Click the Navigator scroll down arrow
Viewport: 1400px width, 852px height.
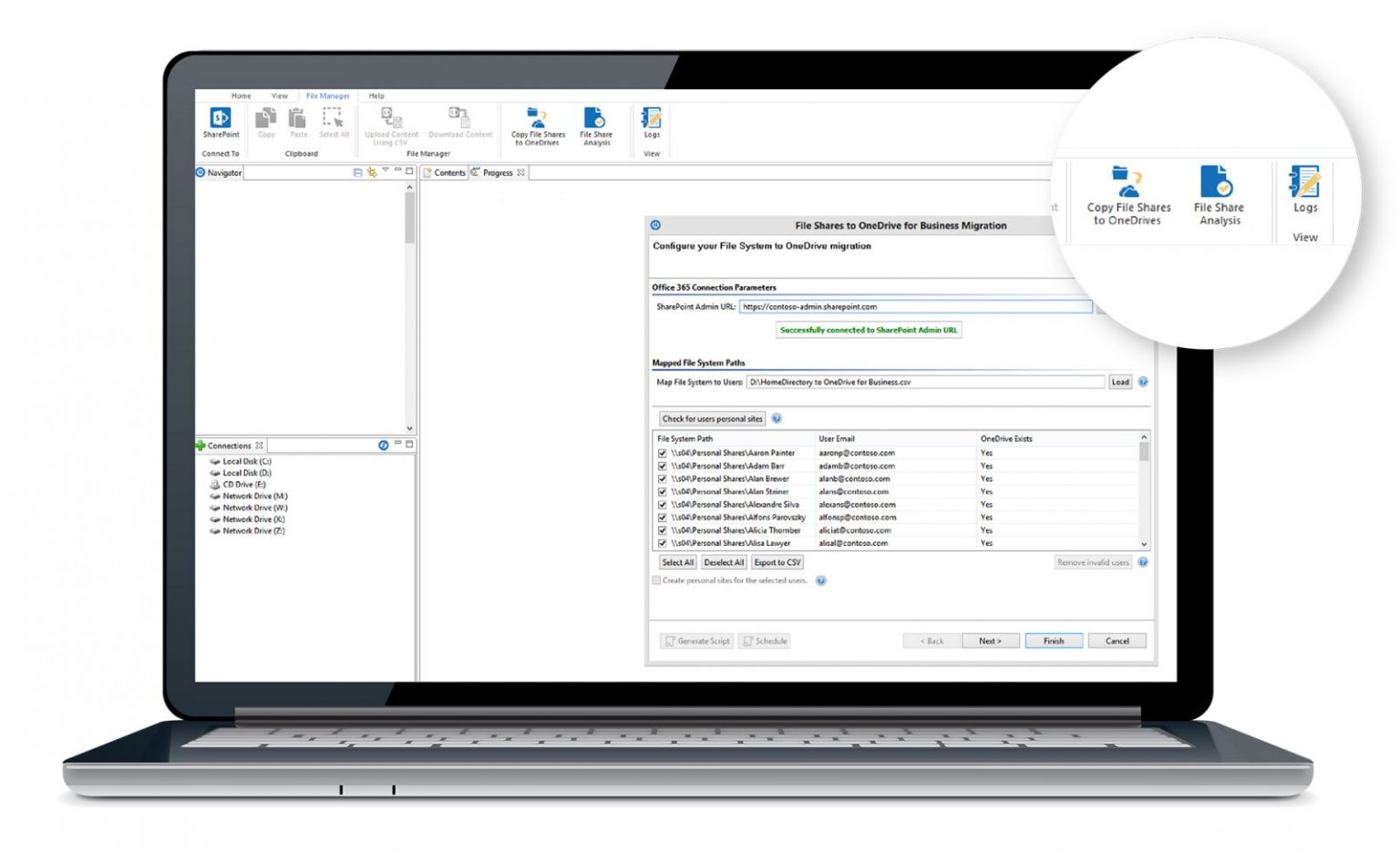coord(409,427)
